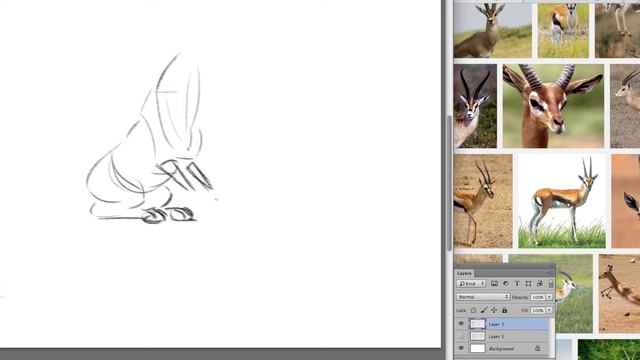Open the Layers panel flyout menu
640x360 pixels.
point(550,273)
